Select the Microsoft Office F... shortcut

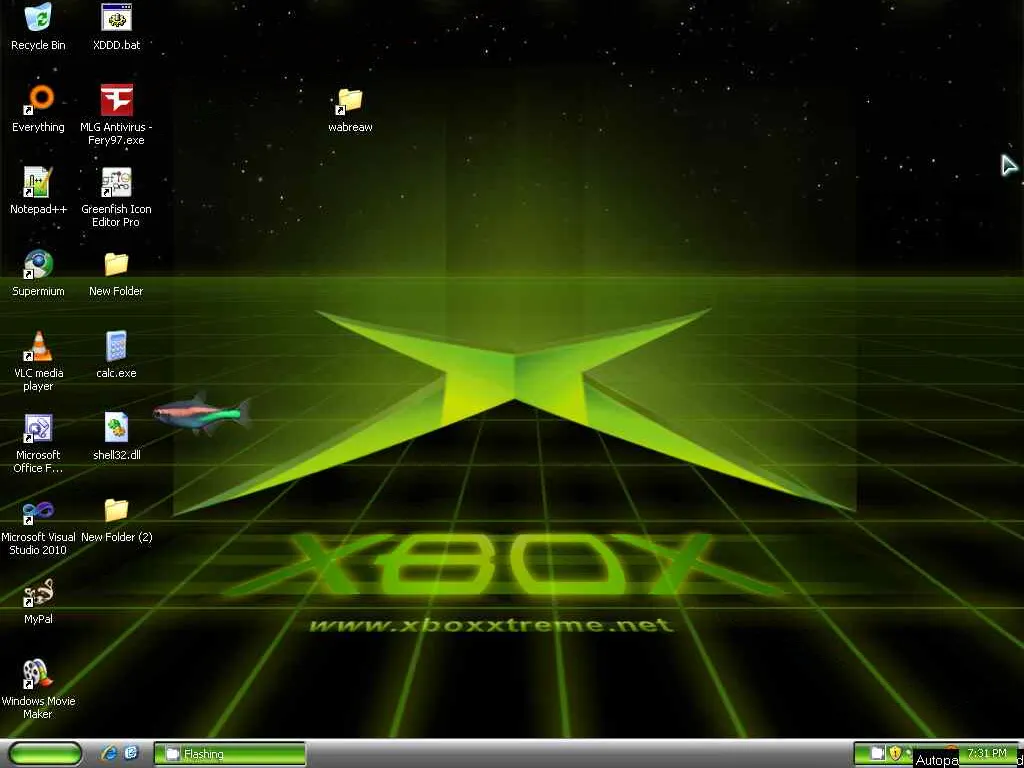pos(38,428)
